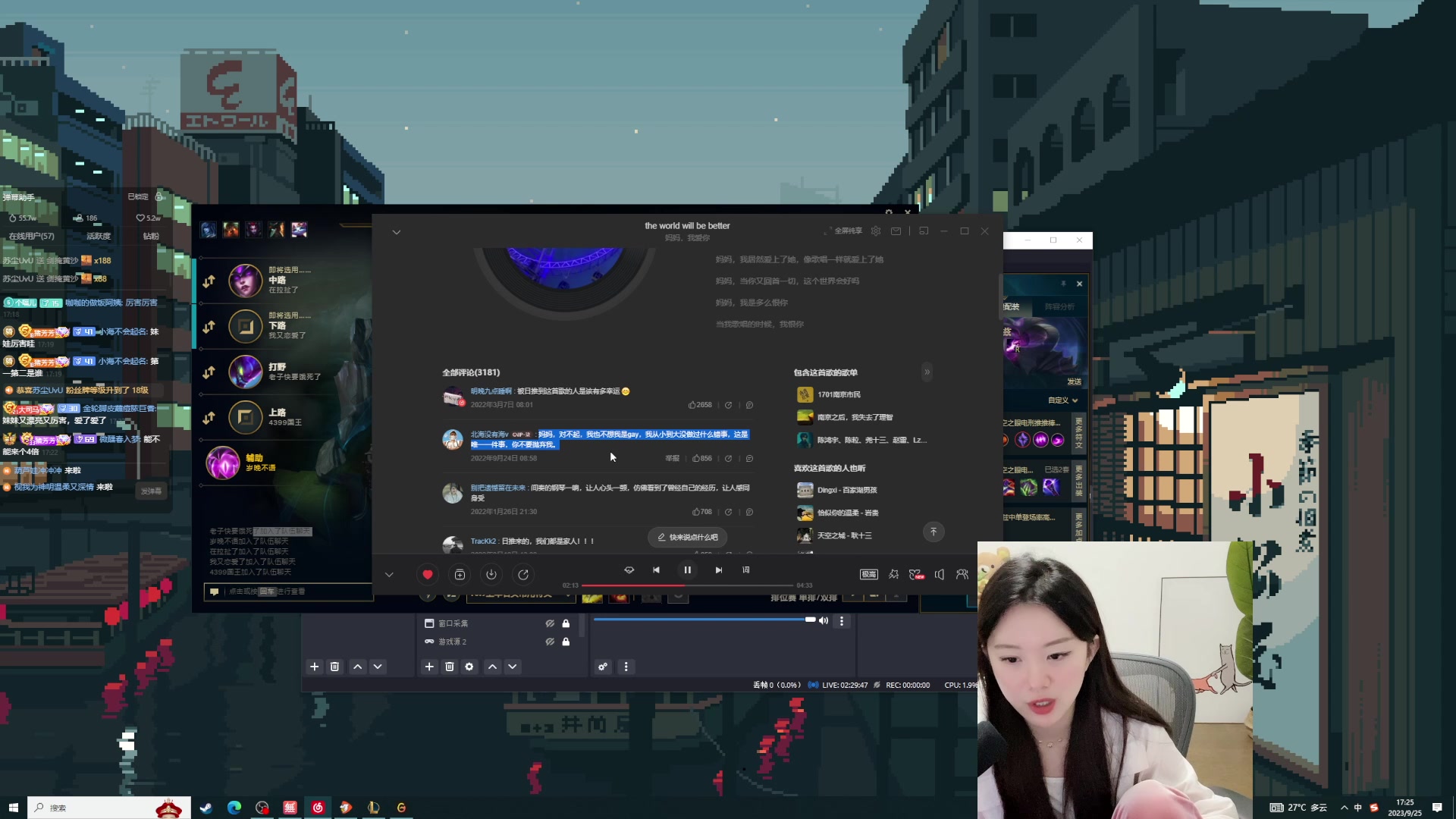Toggle visibility of 窗口采集 source in OBS
Image resolution: width=1456 pixels, height=819 pixels.
coord(550,623)
